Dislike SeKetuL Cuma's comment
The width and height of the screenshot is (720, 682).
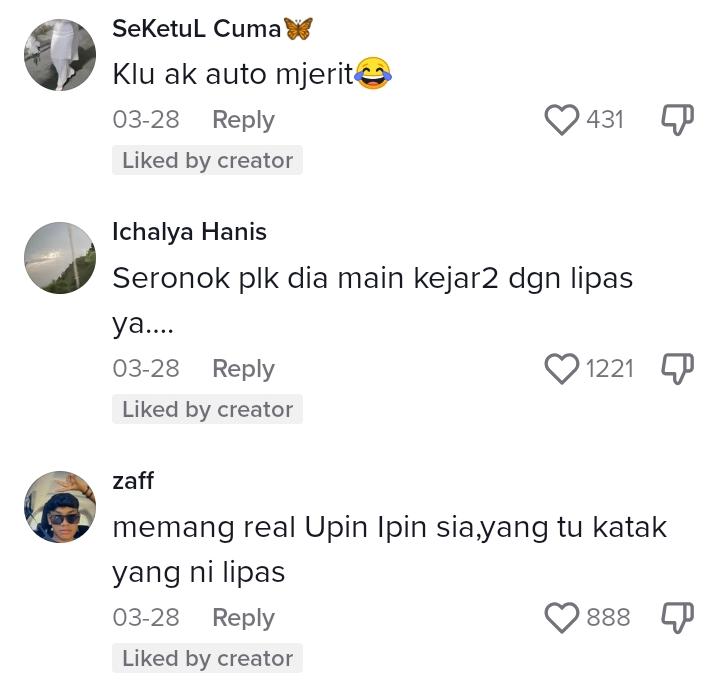click(x=677, y=120)
